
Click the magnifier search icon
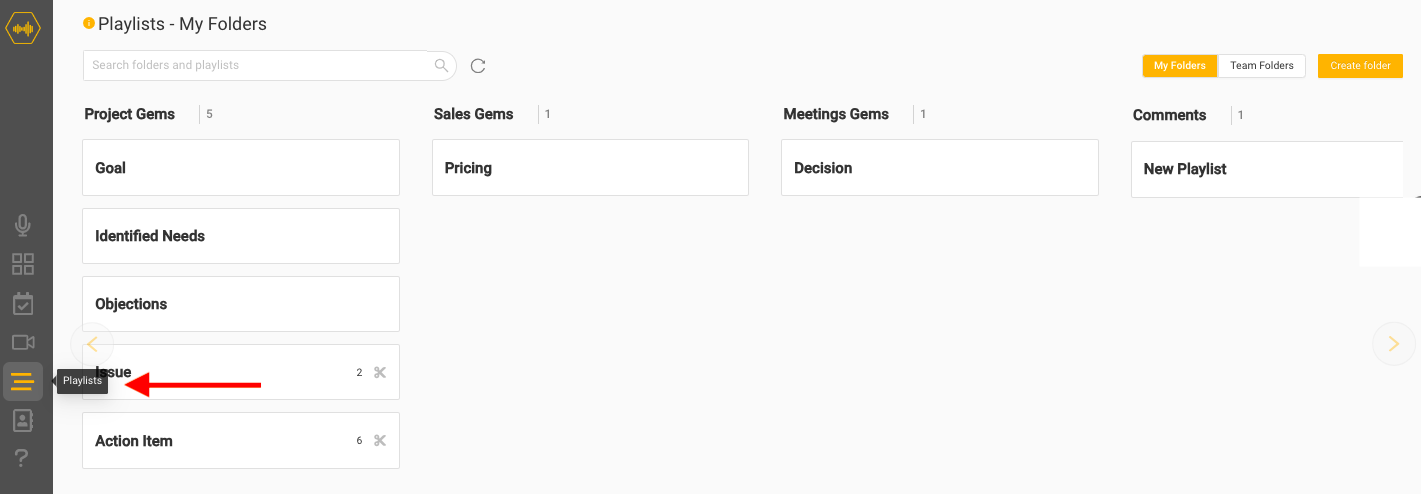point(441,66)
